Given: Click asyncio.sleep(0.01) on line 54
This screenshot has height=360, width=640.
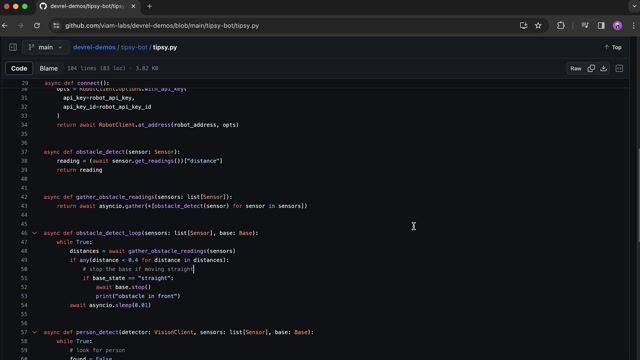Looking at the screenshot, I should (x=120, y=305).
